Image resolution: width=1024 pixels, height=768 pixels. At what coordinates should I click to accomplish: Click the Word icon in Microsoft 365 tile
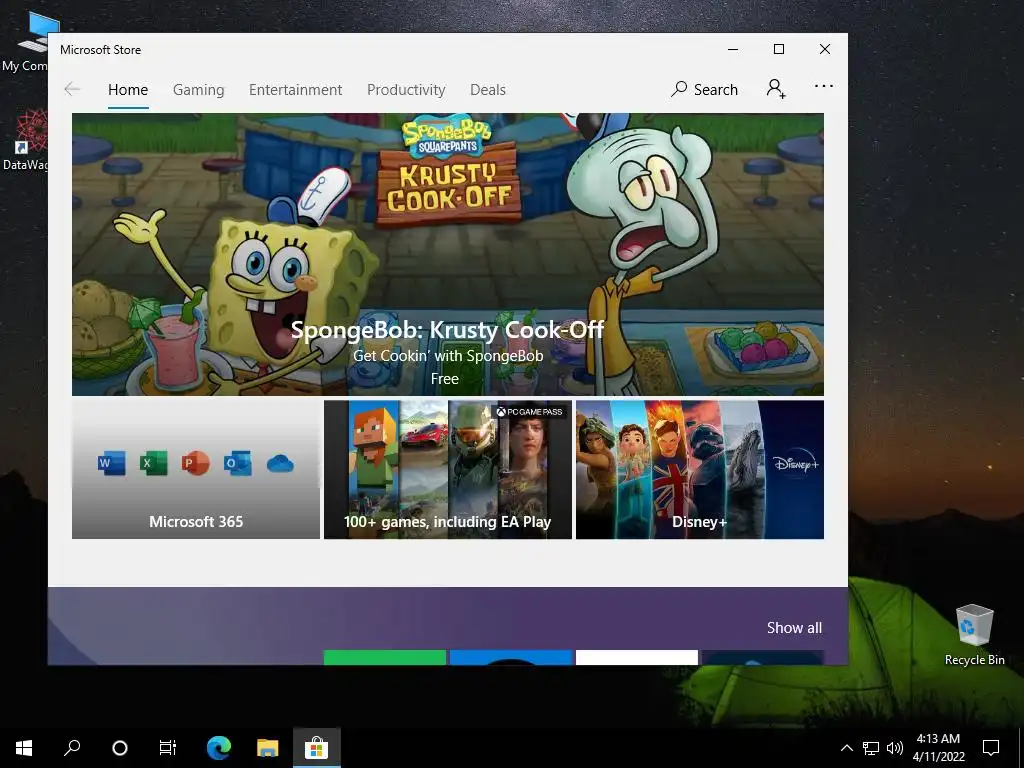click(112, 463)
